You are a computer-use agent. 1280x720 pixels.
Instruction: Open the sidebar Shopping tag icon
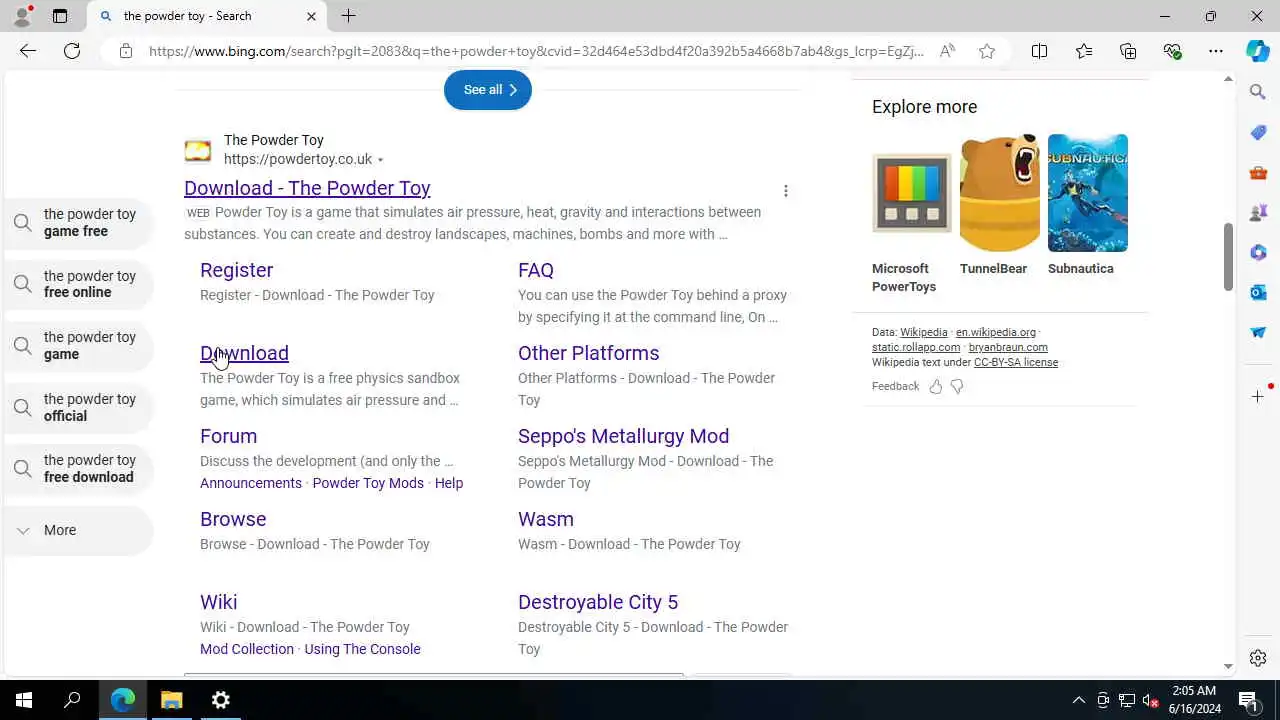point(1258,132)
